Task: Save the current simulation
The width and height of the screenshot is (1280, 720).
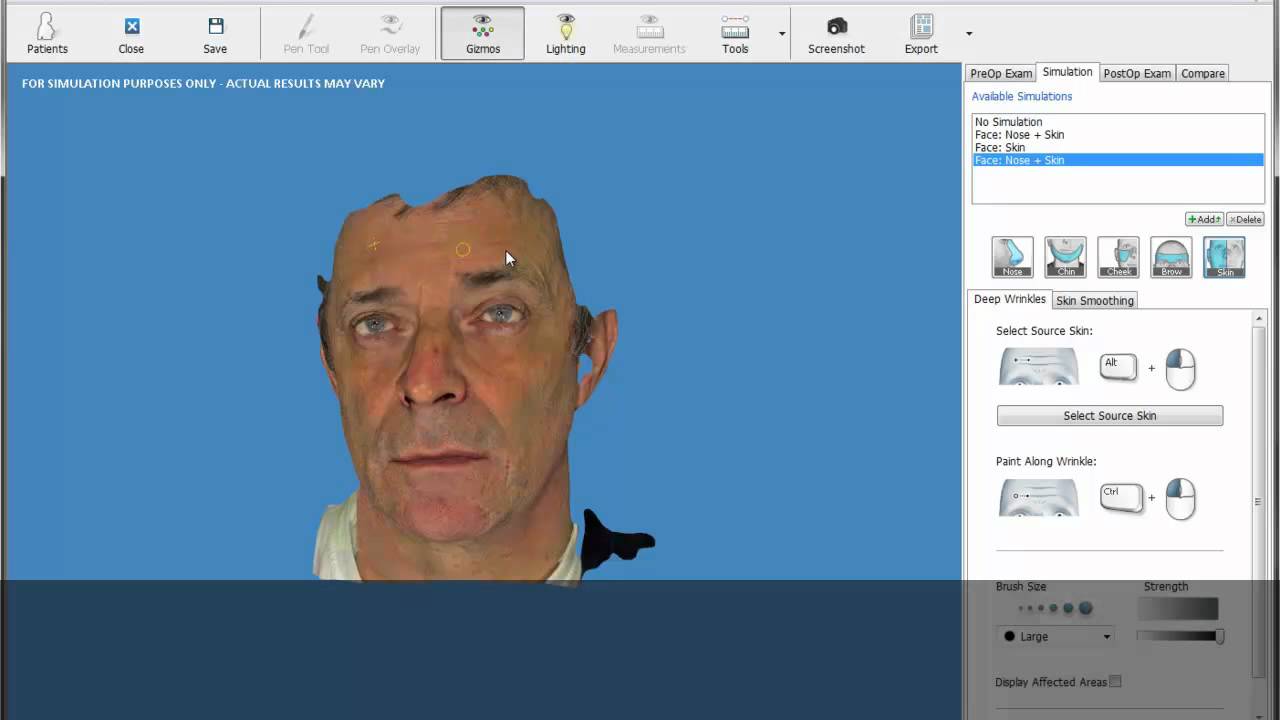Action: point(215,34)
